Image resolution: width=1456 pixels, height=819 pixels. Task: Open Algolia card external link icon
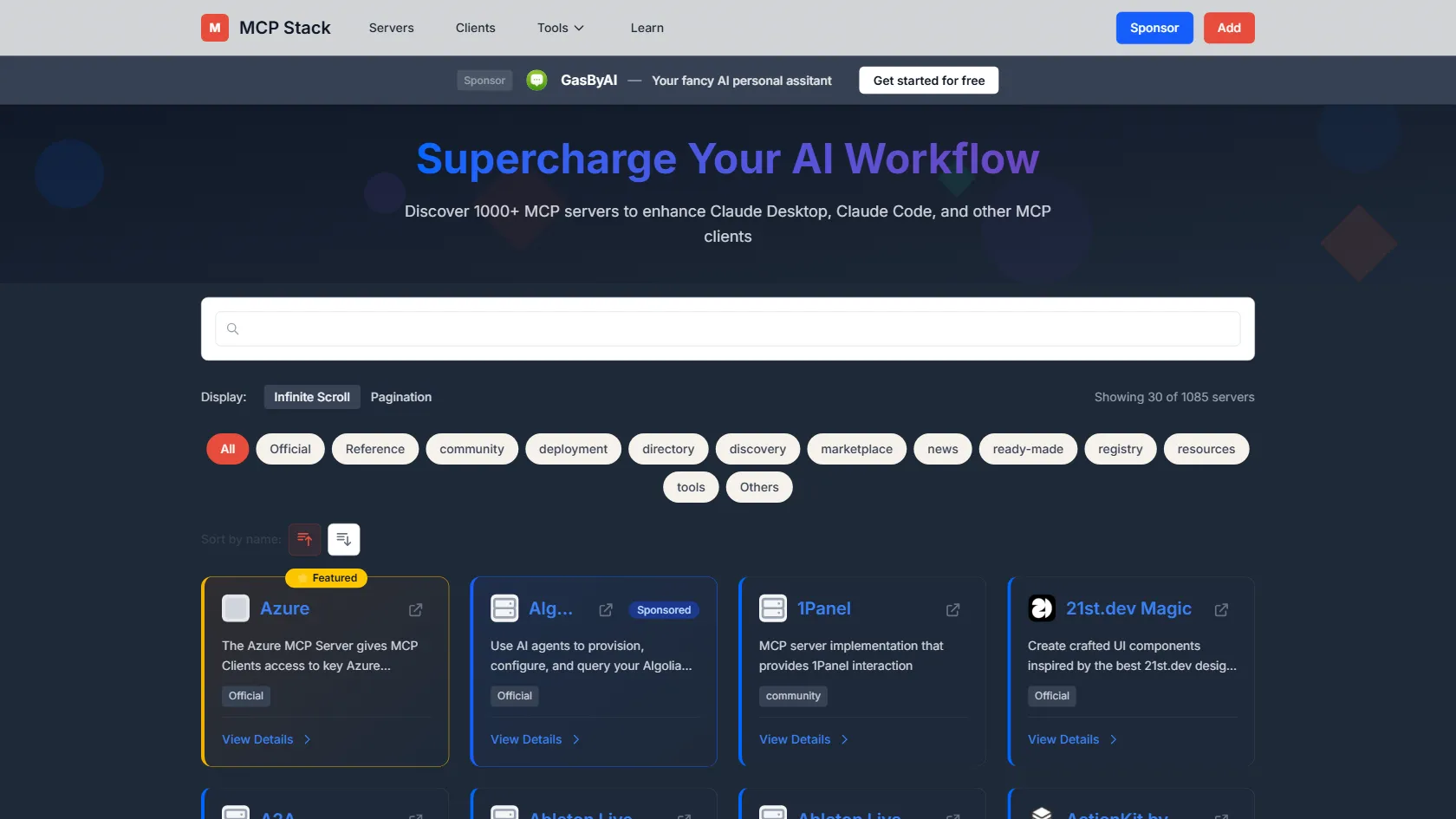pyautogui.click(x=606, y=610)
